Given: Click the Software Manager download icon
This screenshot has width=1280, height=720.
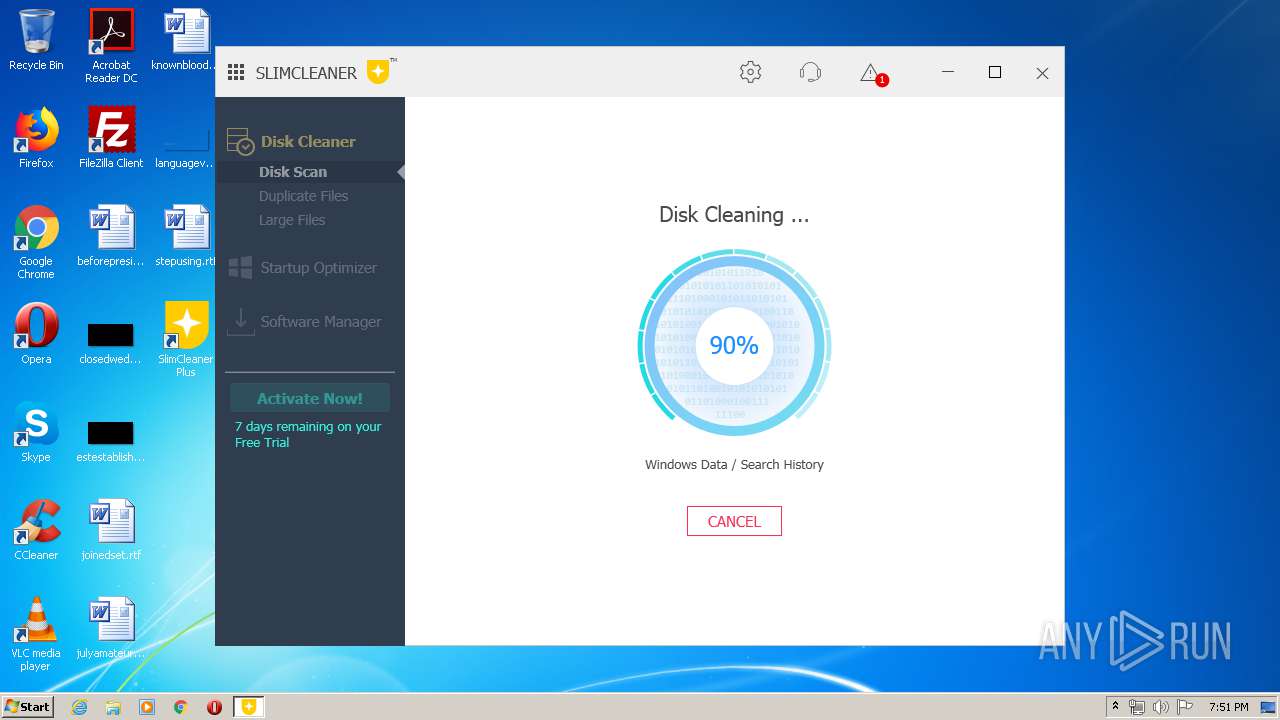Looking at the screenshot, I should (240, 321).
